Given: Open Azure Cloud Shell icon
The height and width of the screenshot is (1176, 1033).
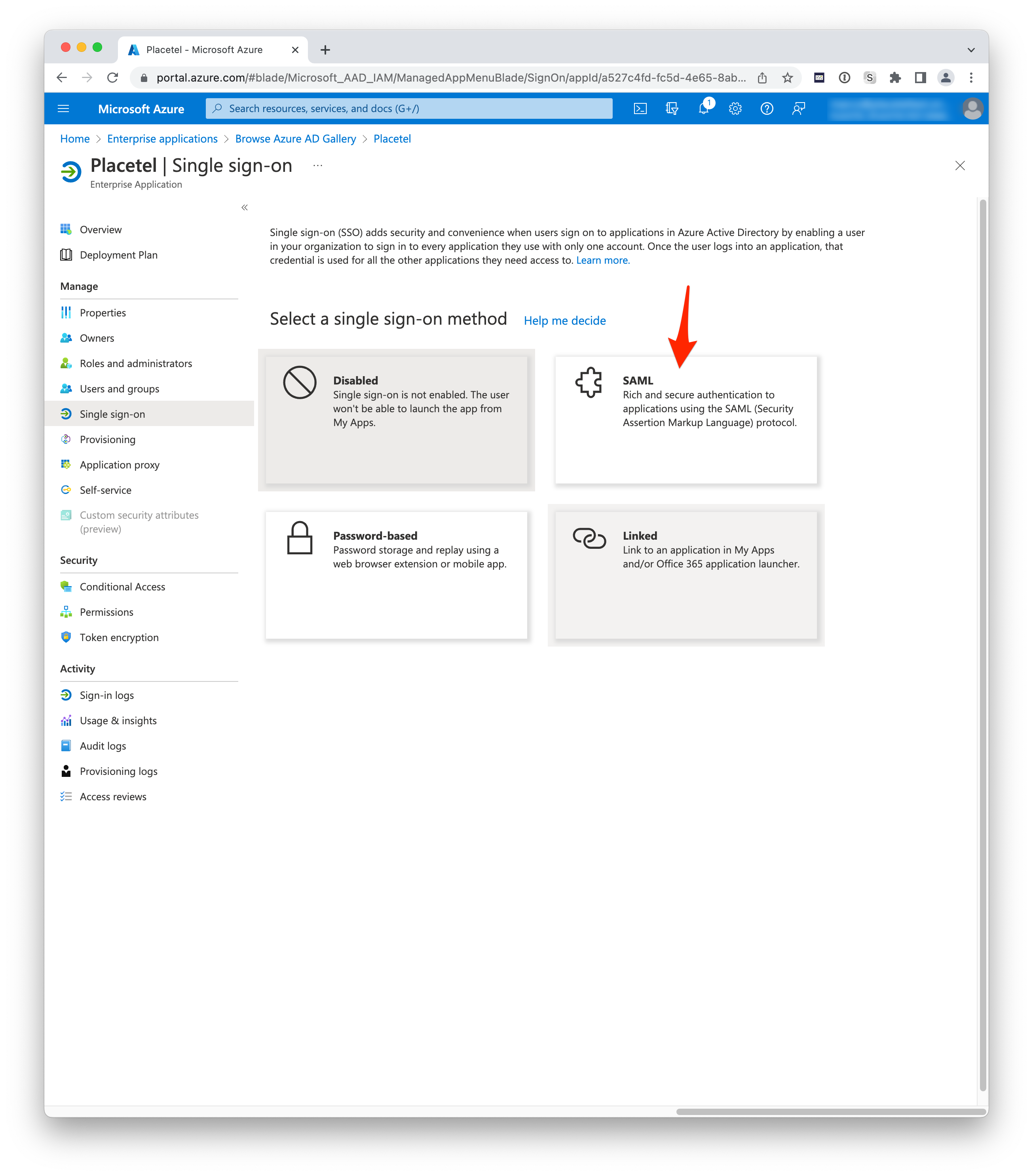Looking at the screenshot, I should coord(640,109).
